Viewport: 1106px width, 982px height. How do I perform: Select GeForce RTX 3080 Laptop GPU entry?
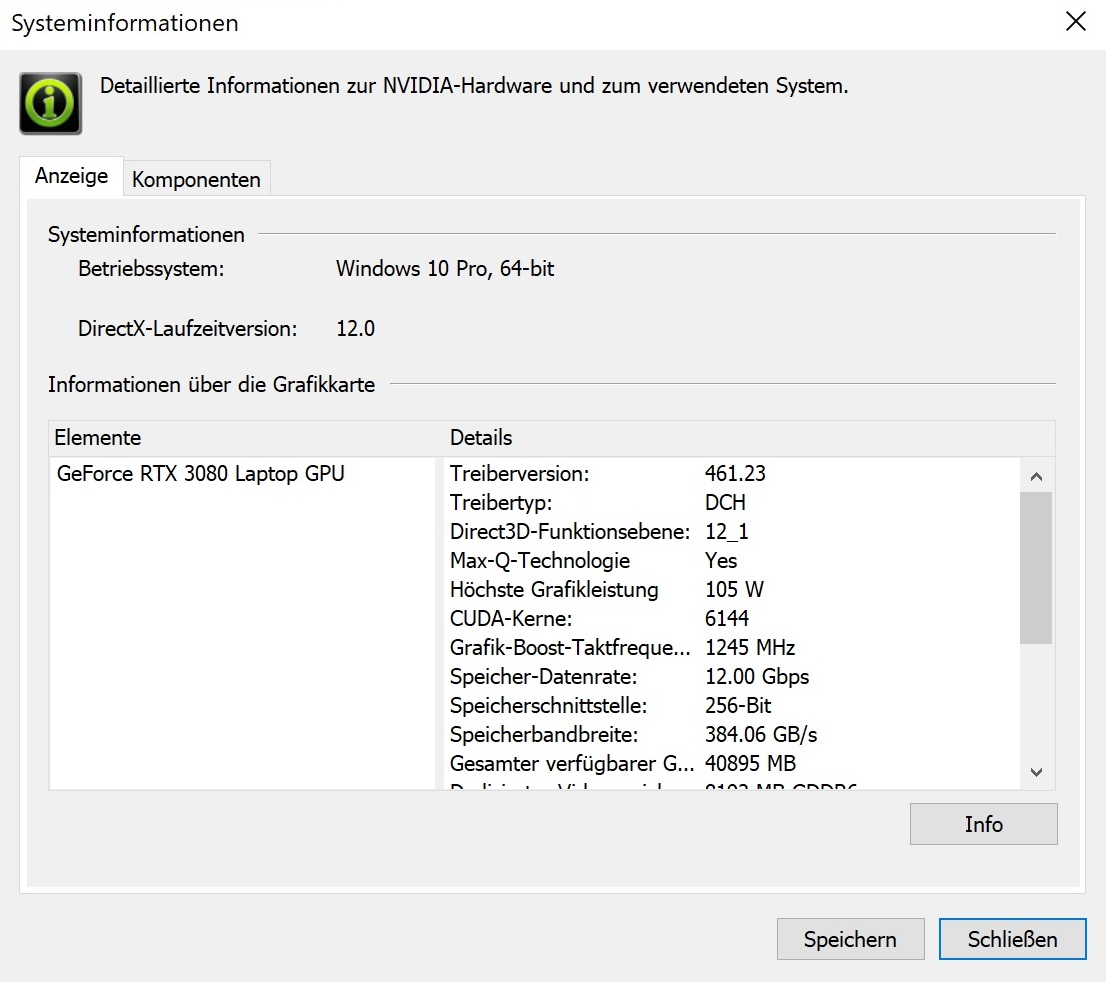click(200, 474)
